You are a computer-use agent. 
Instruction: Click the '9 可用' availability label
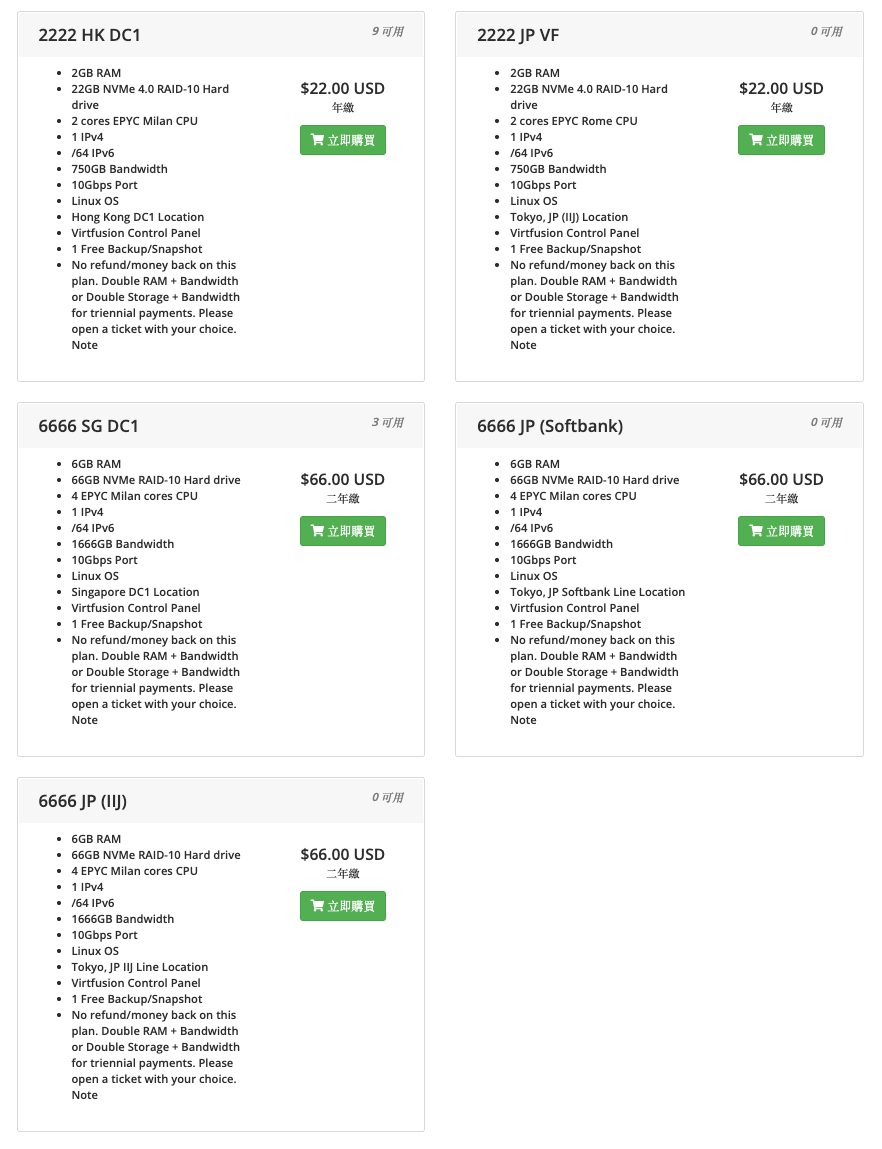click(388, 32)
